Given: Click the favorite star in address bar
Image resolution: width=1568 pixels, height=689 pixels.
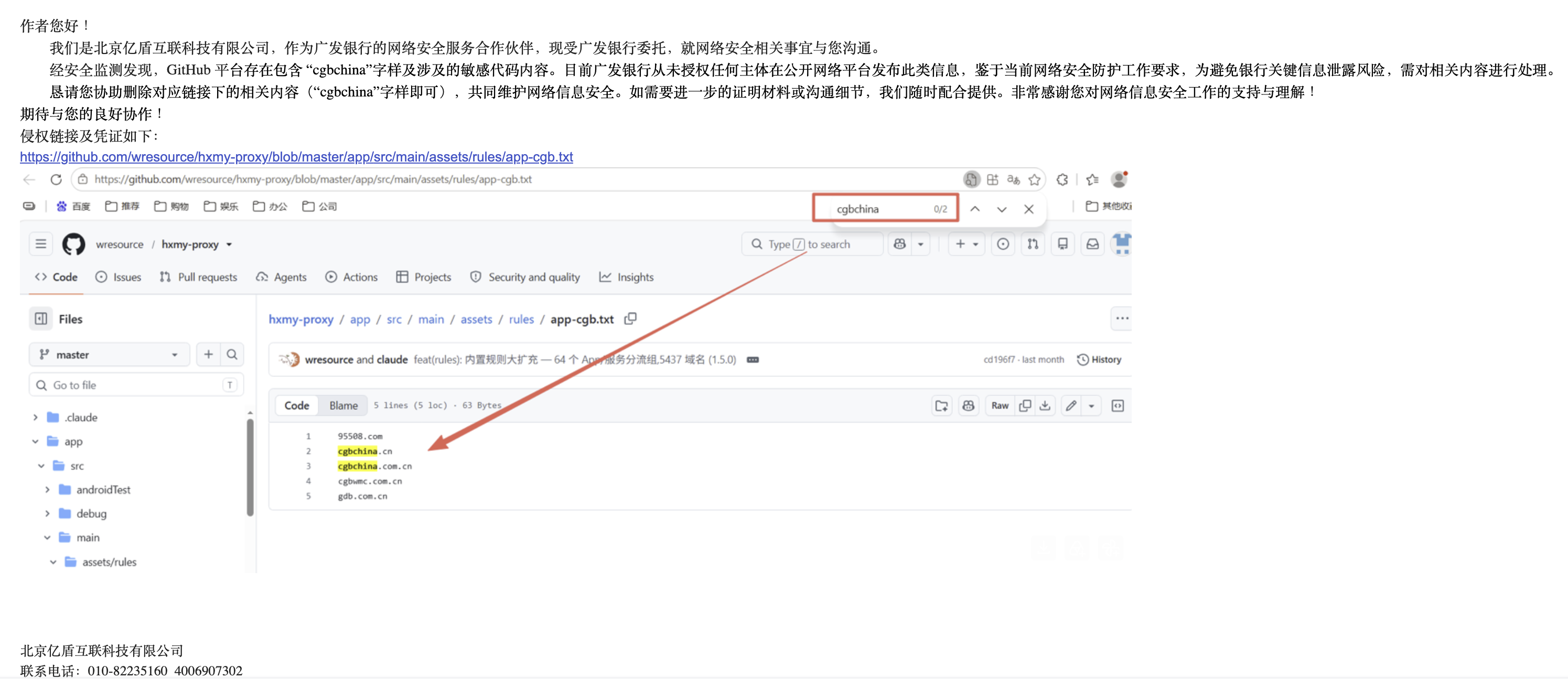Looking at the screenshot, I should pyautogui.click(x=1034, y=179).
